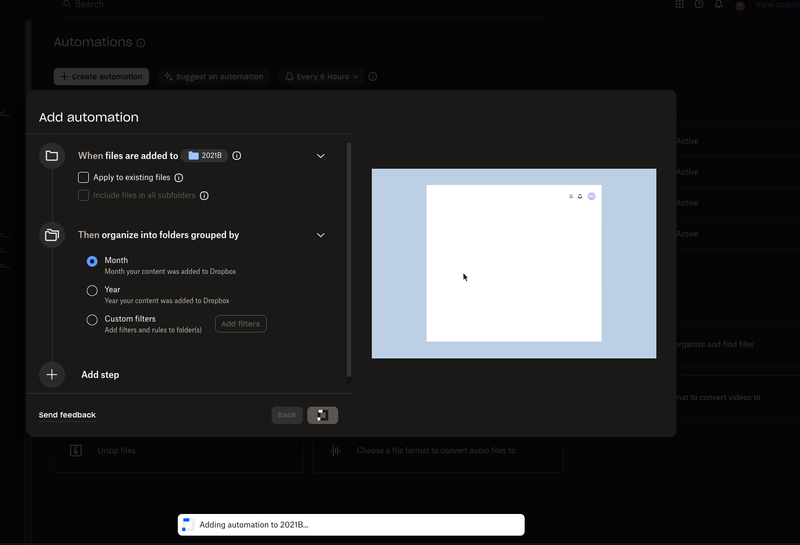Image resolution: width=800 pixels, height=545 pixels.
Task: Open the apps grid icon in top bar
Action: (680, 4)
